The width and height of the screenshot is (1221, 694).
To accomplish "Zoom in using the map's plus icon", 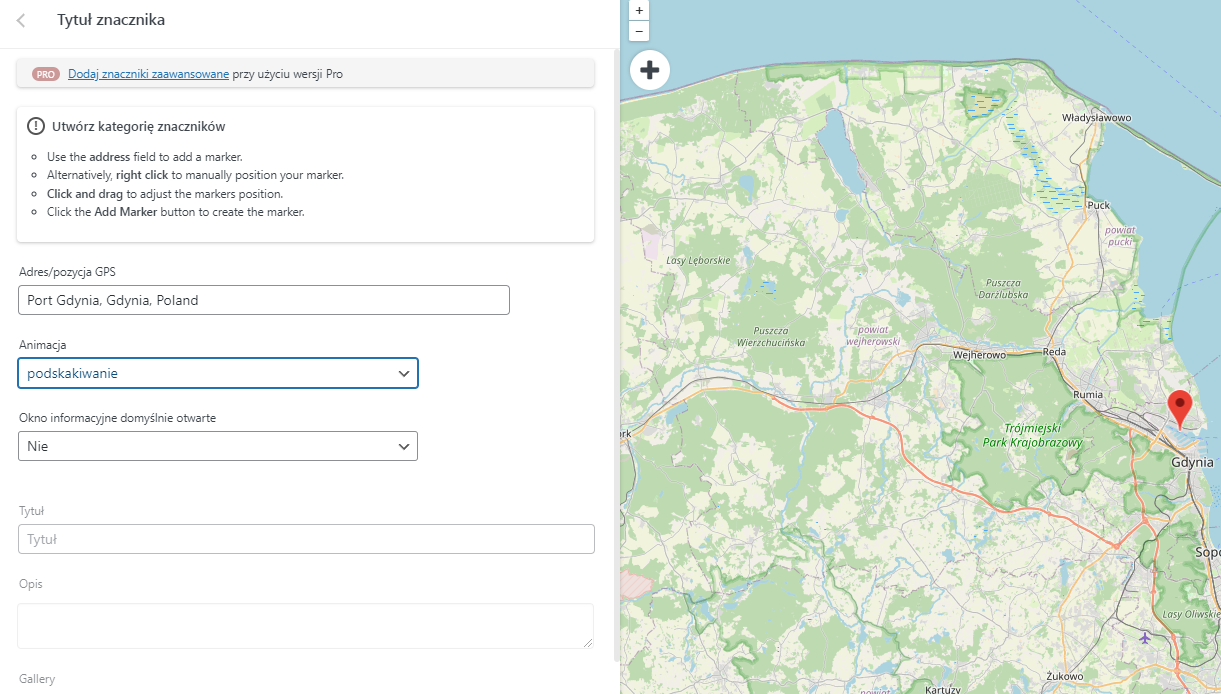I will point(638,11).
